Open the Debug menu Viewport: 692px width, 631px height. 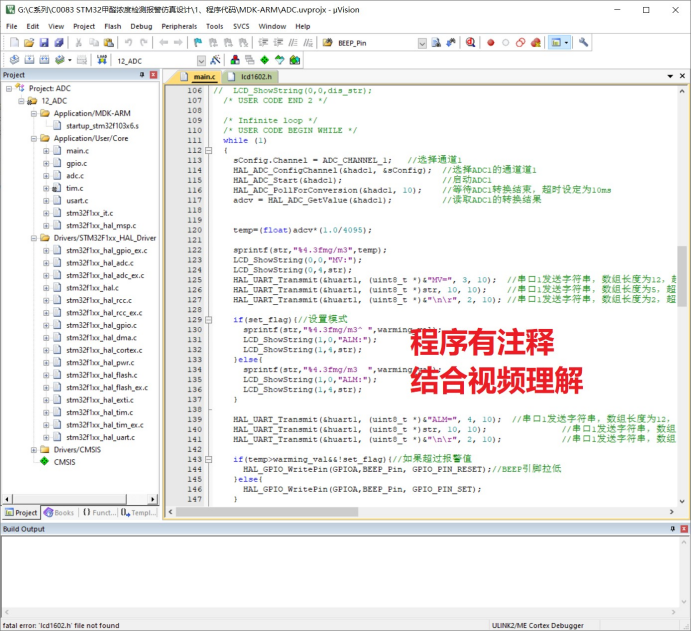tap(141, 26)
